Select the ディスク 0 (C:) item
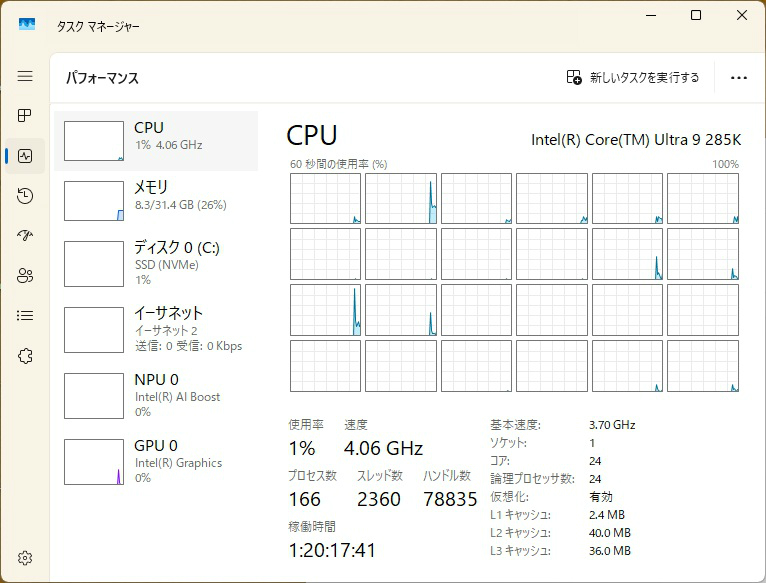Viewport: 766px width, 583px height. [156, 263]
